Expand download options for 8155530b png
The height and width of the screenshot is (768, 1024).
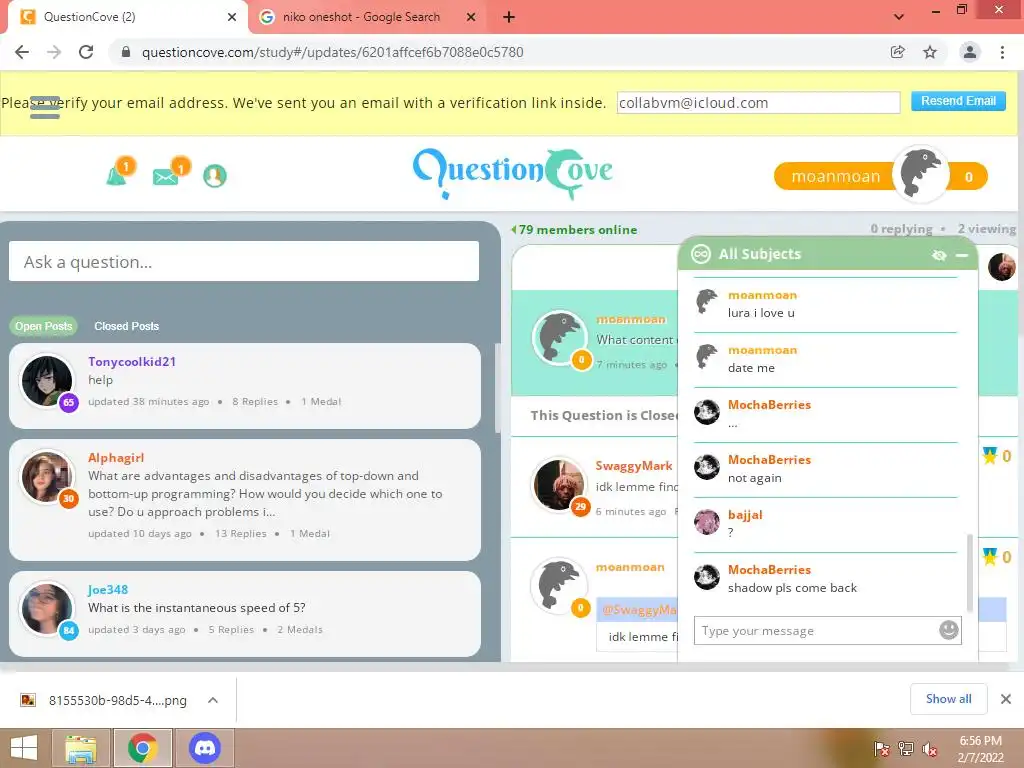213,700
